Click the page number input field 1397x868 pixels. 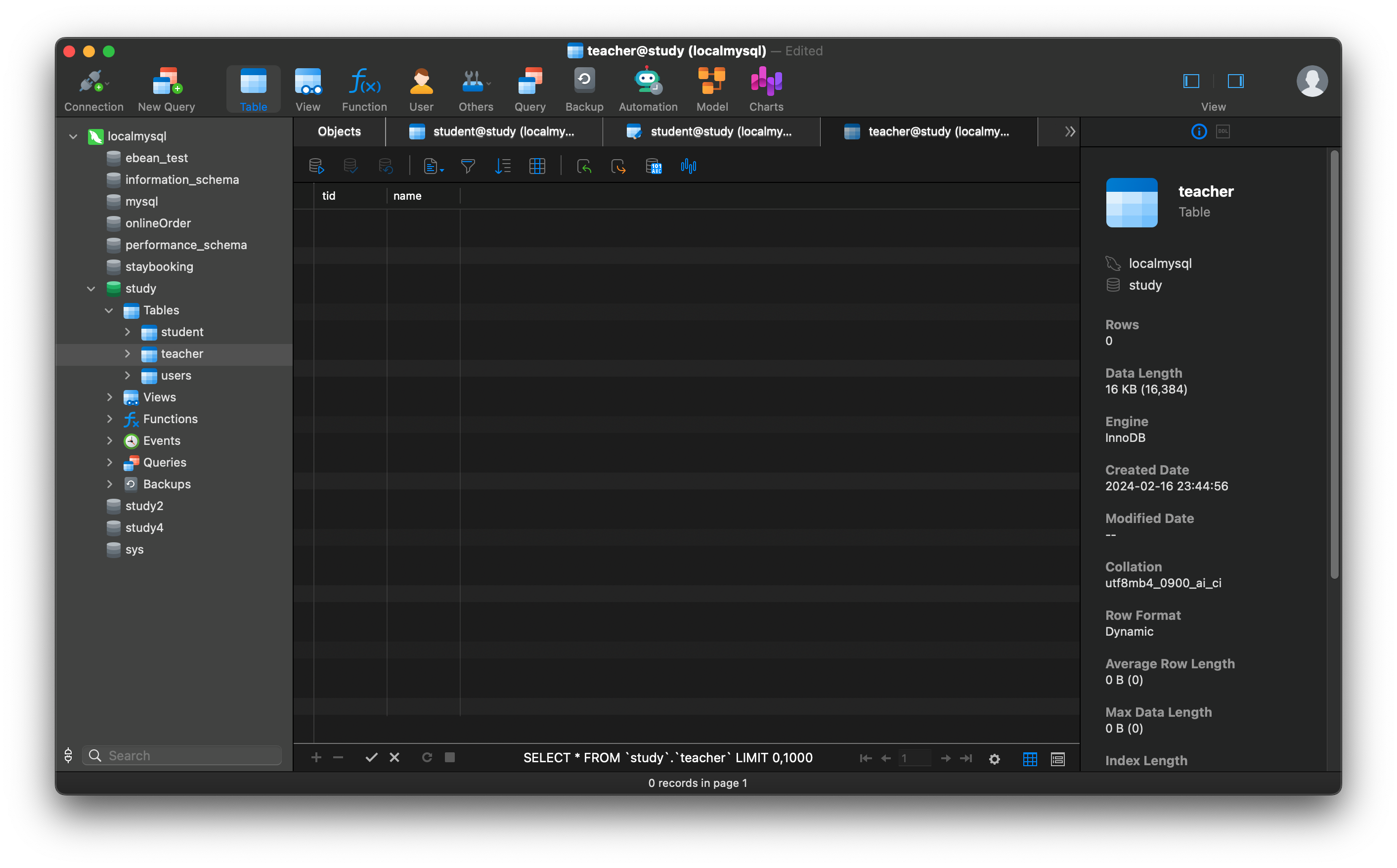915,758
